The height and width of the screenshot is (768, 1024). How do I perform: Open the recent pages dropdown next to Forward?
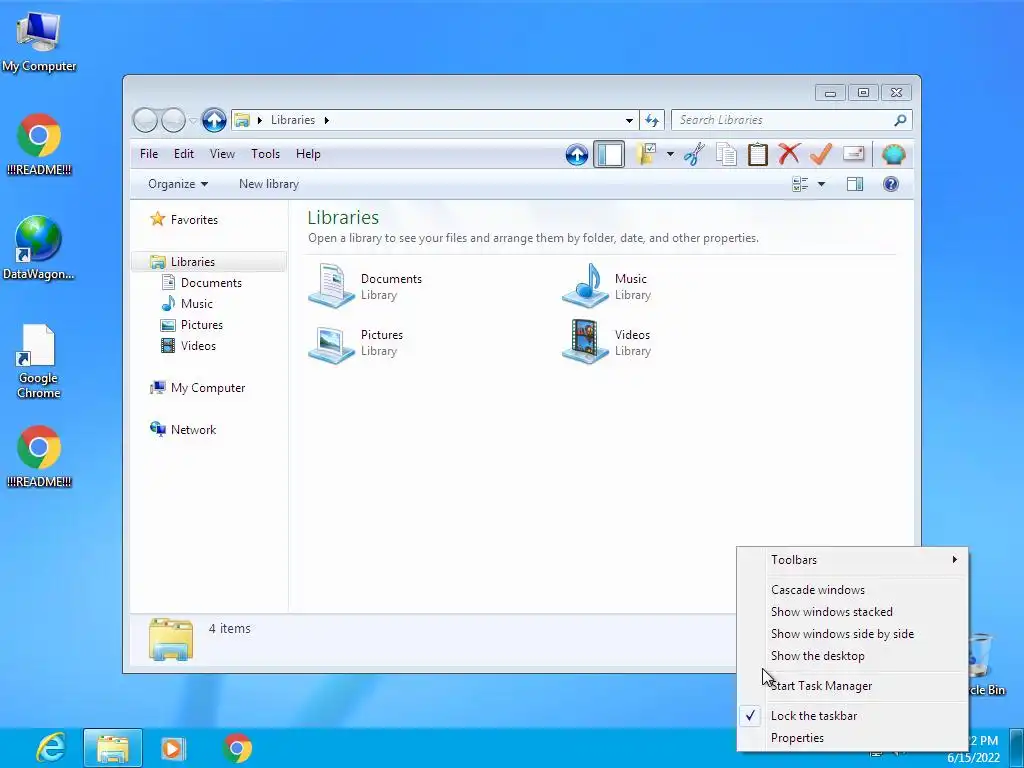click(193, 121)
